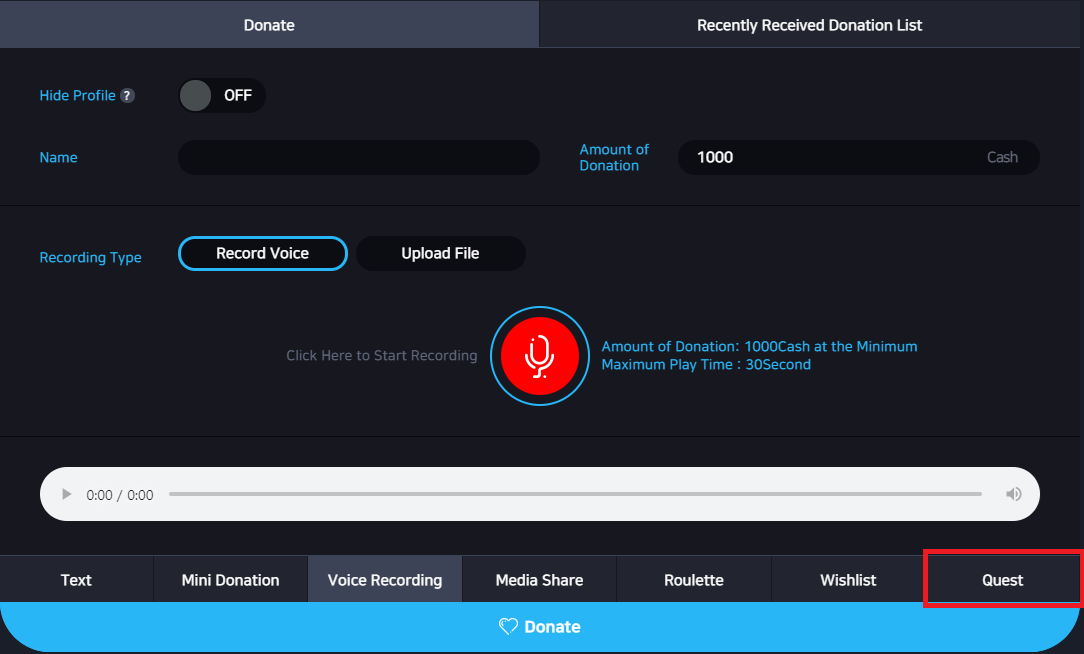Click the red microphone record button
Image resolution: width=1084 pixels, height=654 pixels.
point(539,356)
